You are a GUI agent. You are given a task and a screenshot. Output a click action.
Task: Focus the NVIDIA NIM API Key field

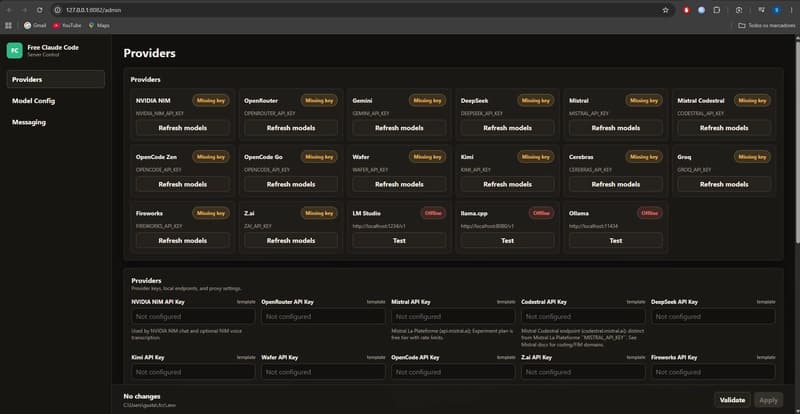[x=193, y=316]
